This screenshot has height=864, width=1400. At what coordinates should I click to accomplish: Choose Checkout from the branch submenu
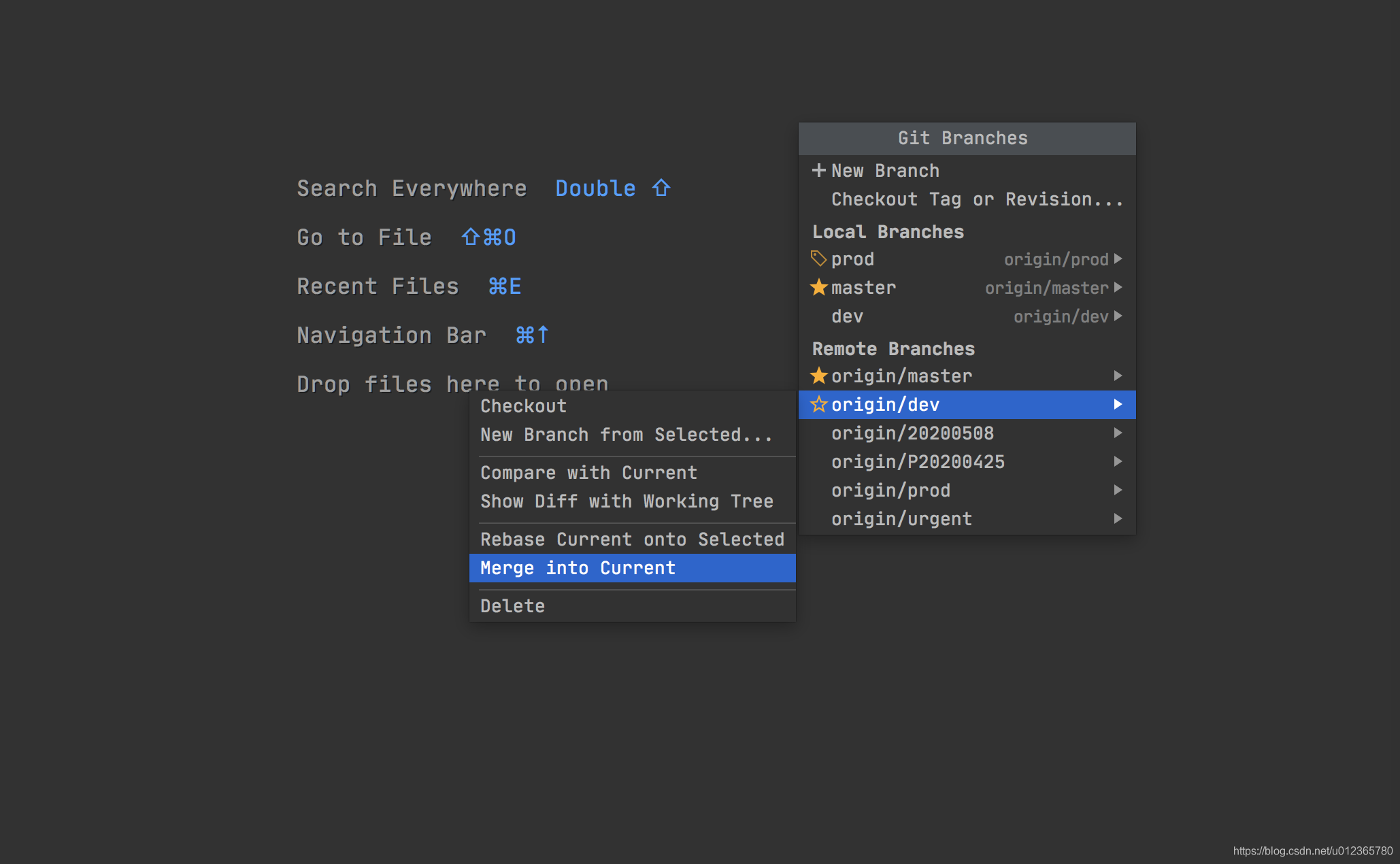(x=523, y=406)
